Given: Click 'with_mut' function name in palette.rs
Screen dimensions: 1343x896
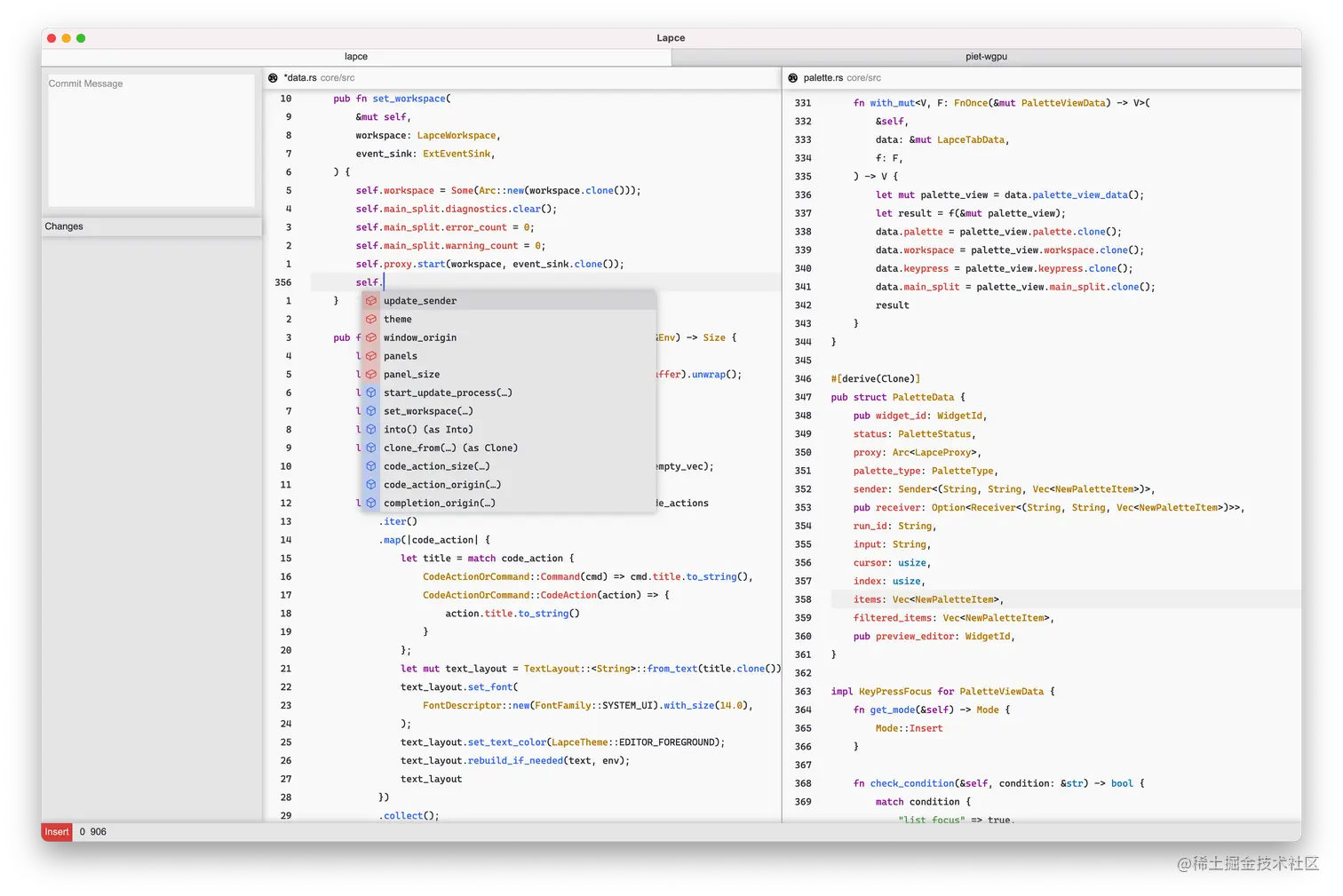Looking at the screenshot, I should click(892, 103).
